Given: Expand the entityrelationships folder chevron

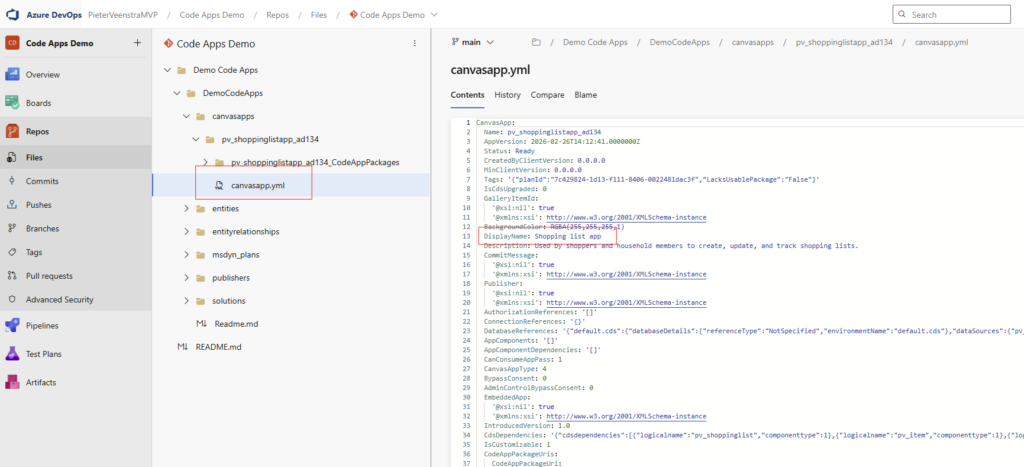Looking at the screenshot, I should click(x=186, y=231).
